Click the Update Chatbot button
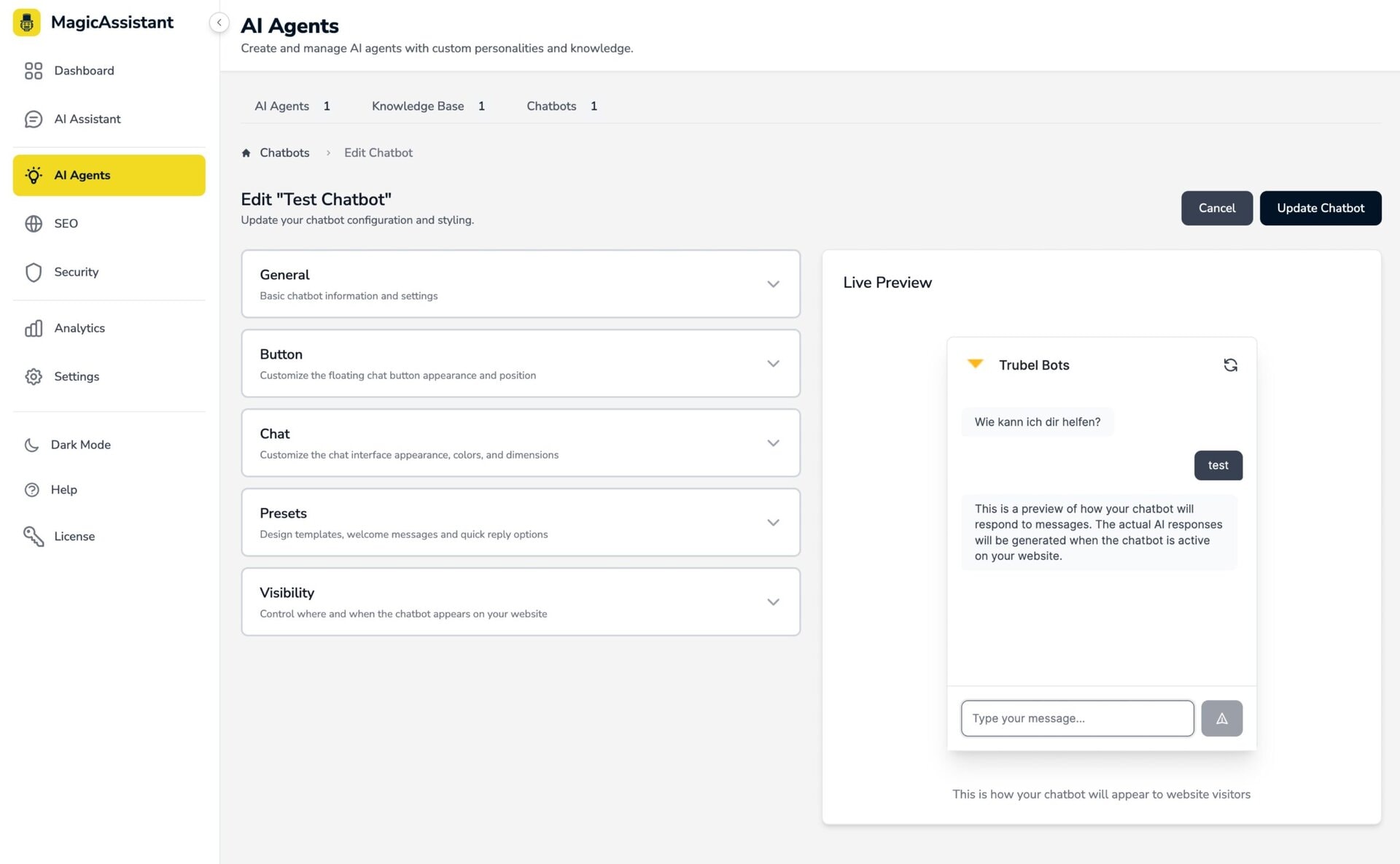This screenshot has width=1400, height=864. click(x=1320, y=208)
